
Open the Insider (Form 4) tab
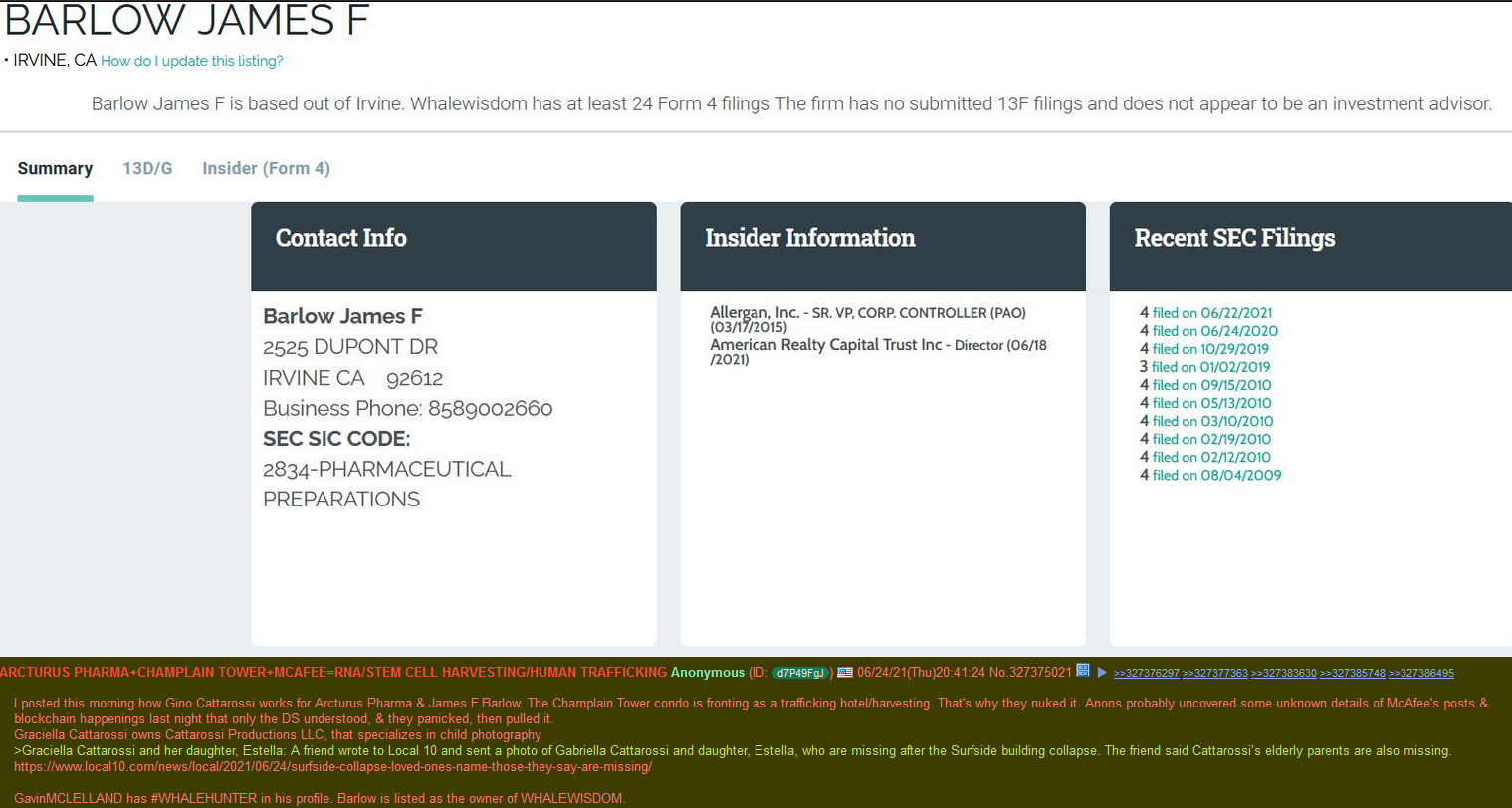266,169
